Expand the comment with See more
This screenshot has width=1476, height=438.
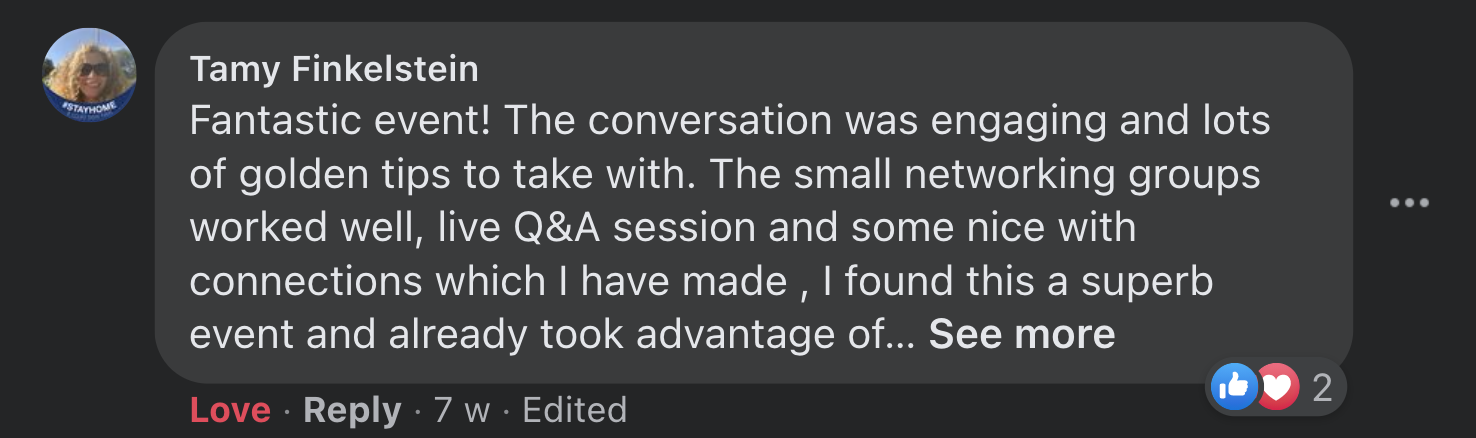coord(1021,334)
